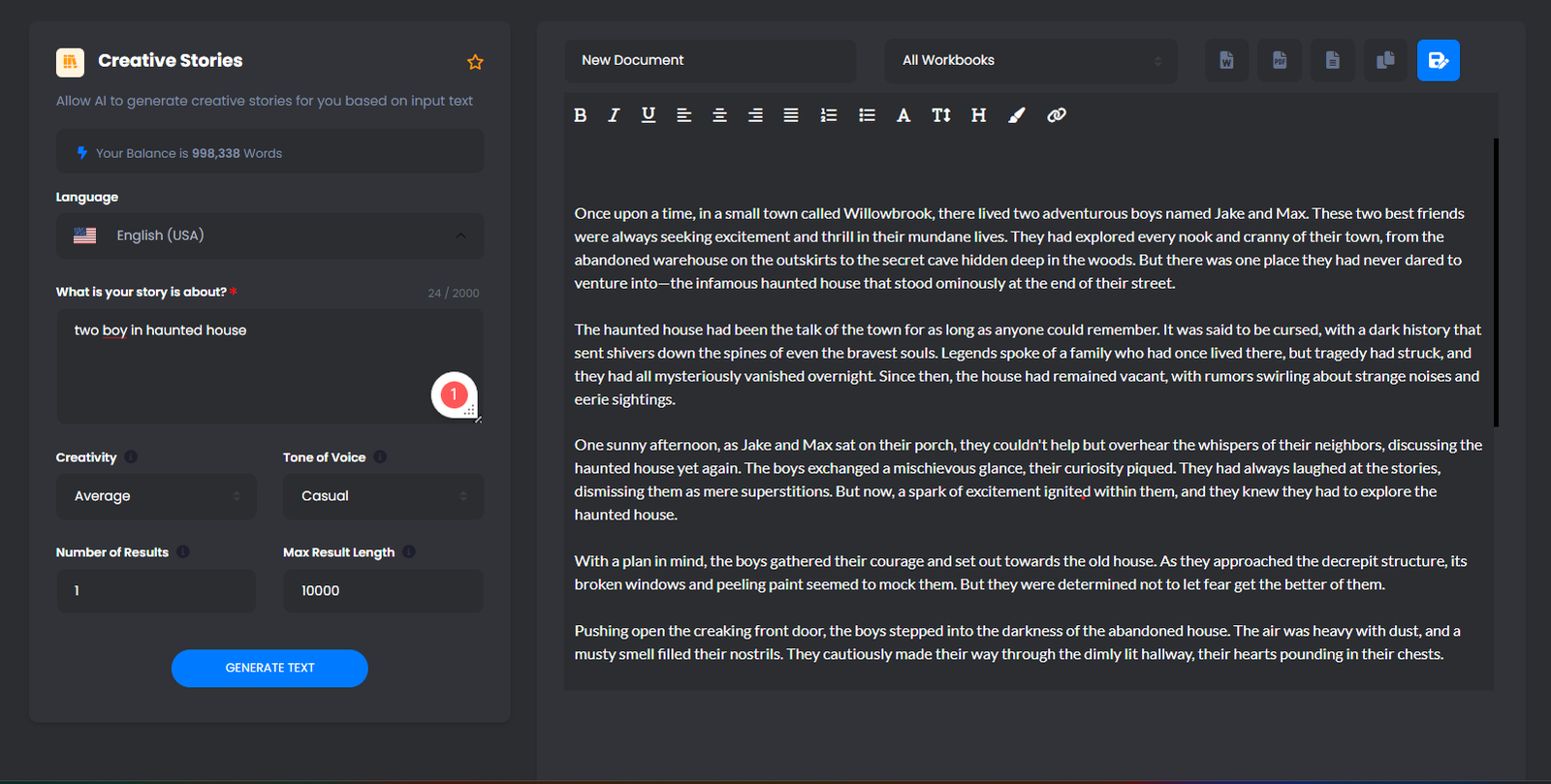Image resolution: width=1551 pixels, height=784 pixels.
Task: Center align the text
Action: [x=719, y=115]
